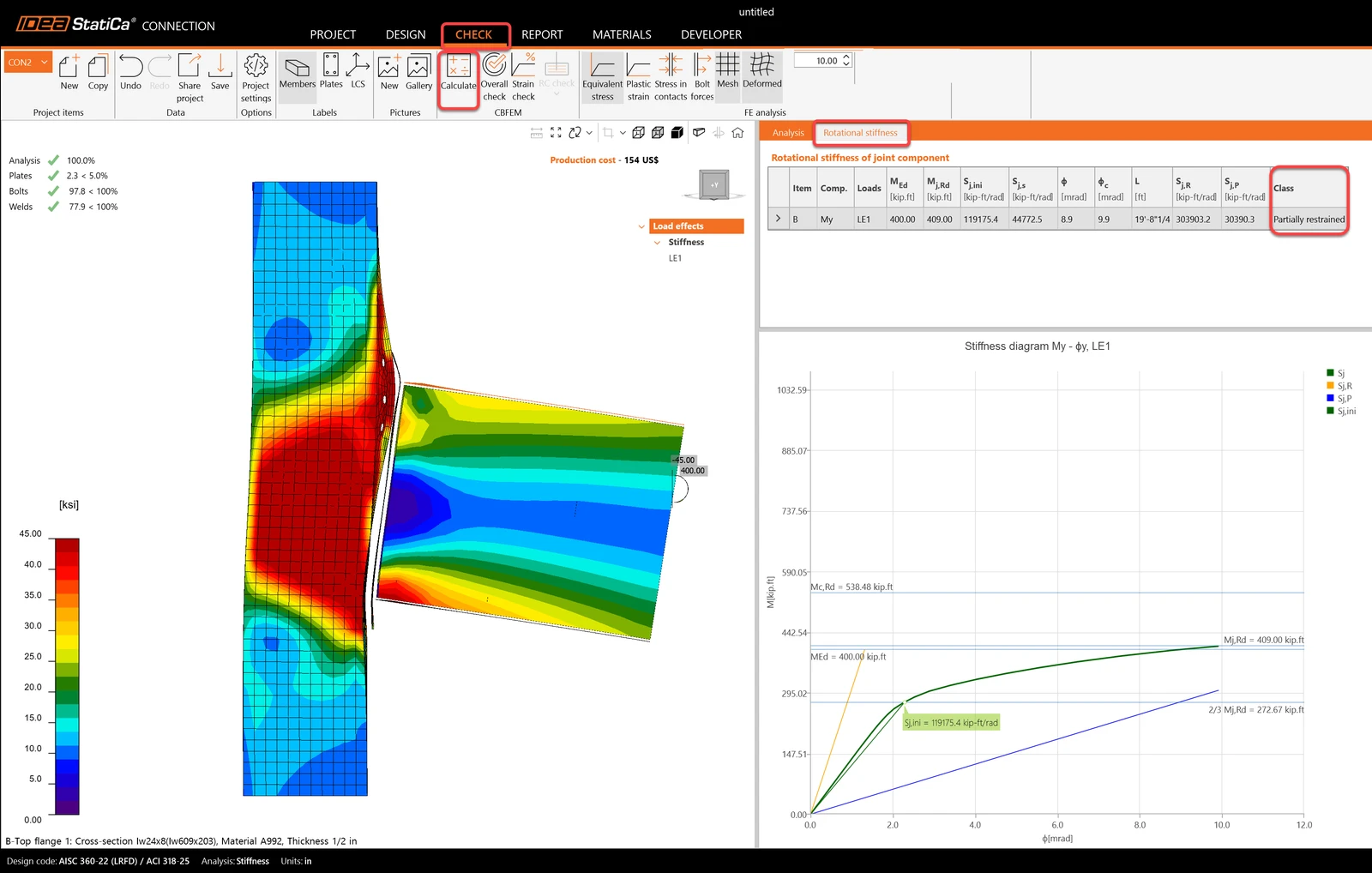Image resolution: width=1372 pixels, height=873 pixels.
Task: Expand the row B in stiffness table
Action: click(x=778, y=219)
